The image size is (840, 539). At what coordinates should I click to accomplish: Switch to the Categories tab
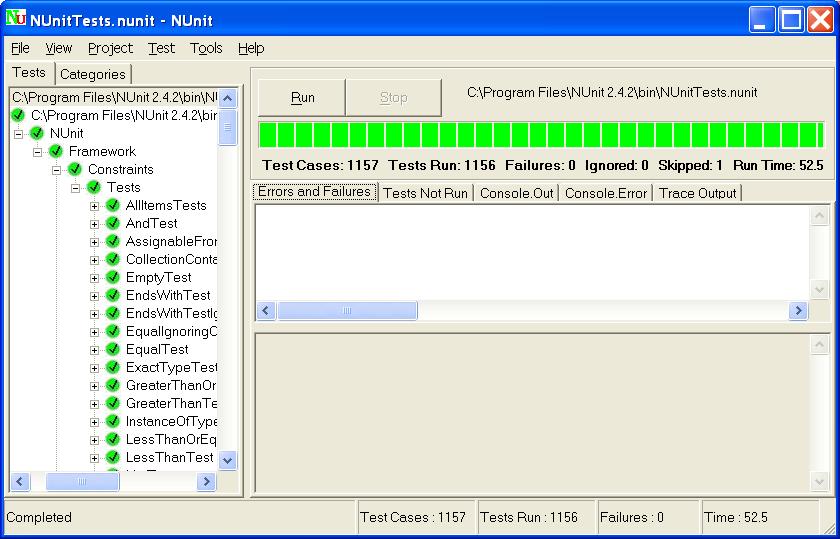tap(93, 74)
